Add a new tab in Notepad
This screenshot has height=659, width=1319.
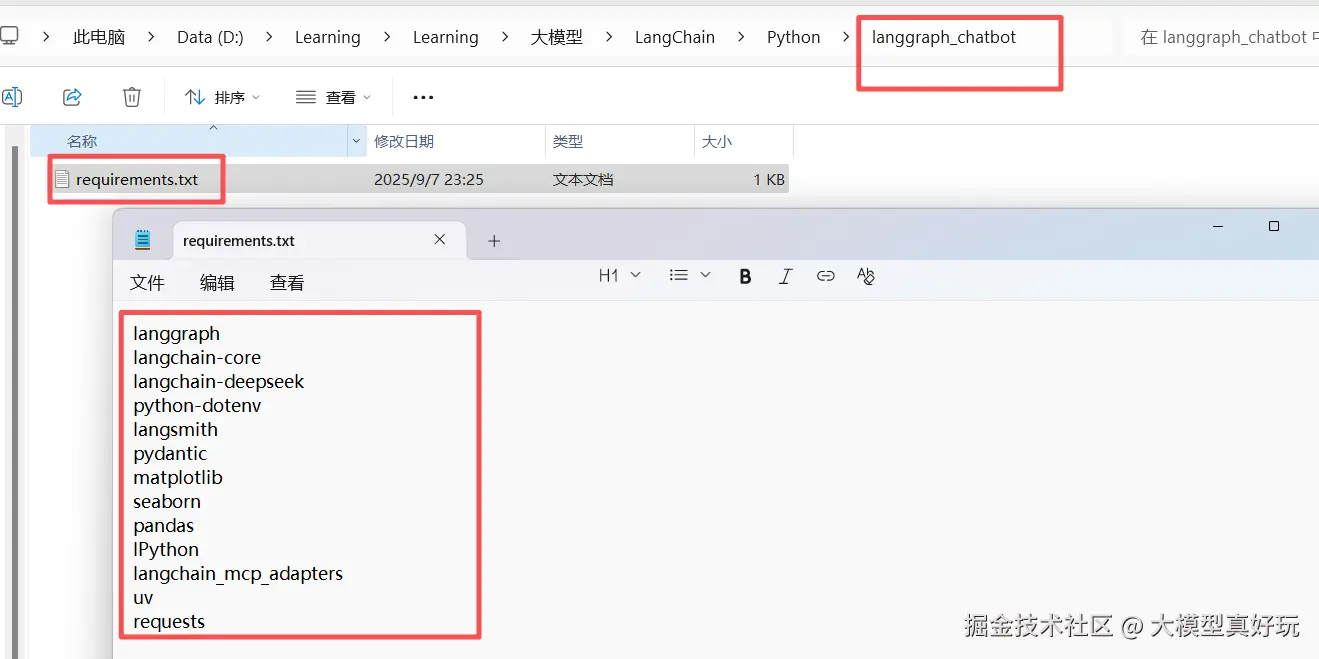pyautogui.click(x=494, y=241)
